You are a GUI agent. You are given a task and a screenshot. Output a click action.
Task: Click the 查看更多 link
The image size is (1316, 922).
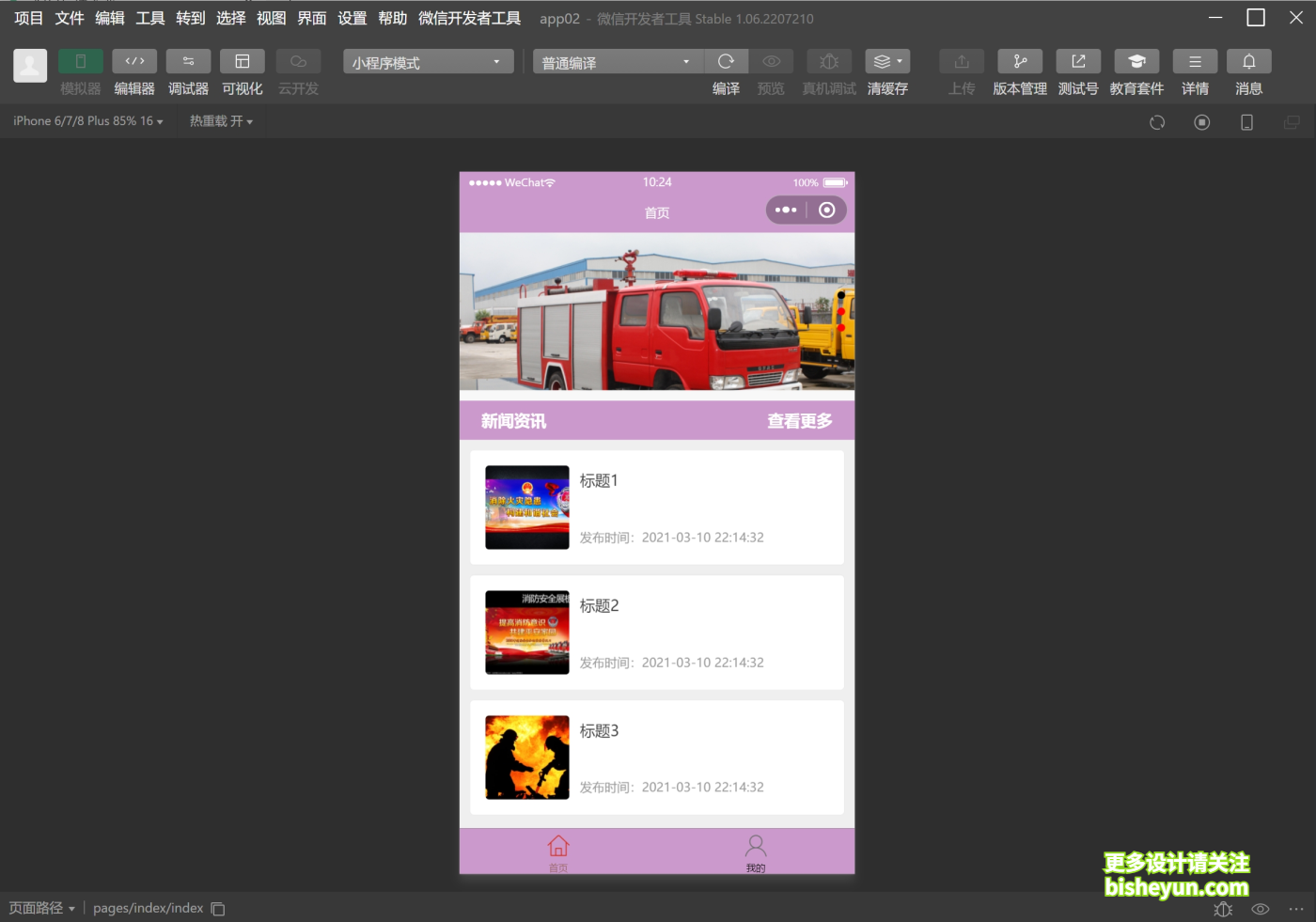tap(799, 421)
